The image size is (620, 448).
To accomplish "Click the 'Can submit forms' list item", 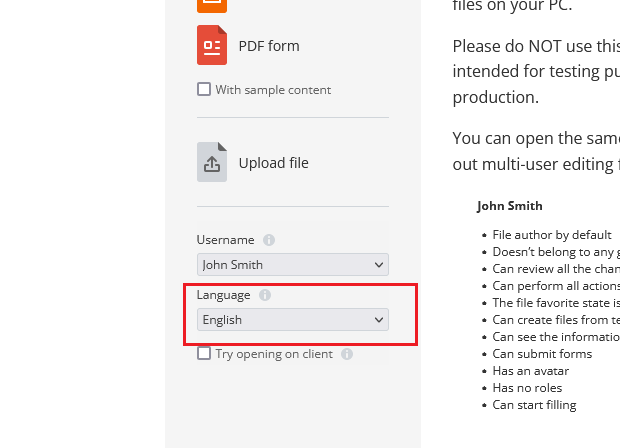I will tap(542, 354).
